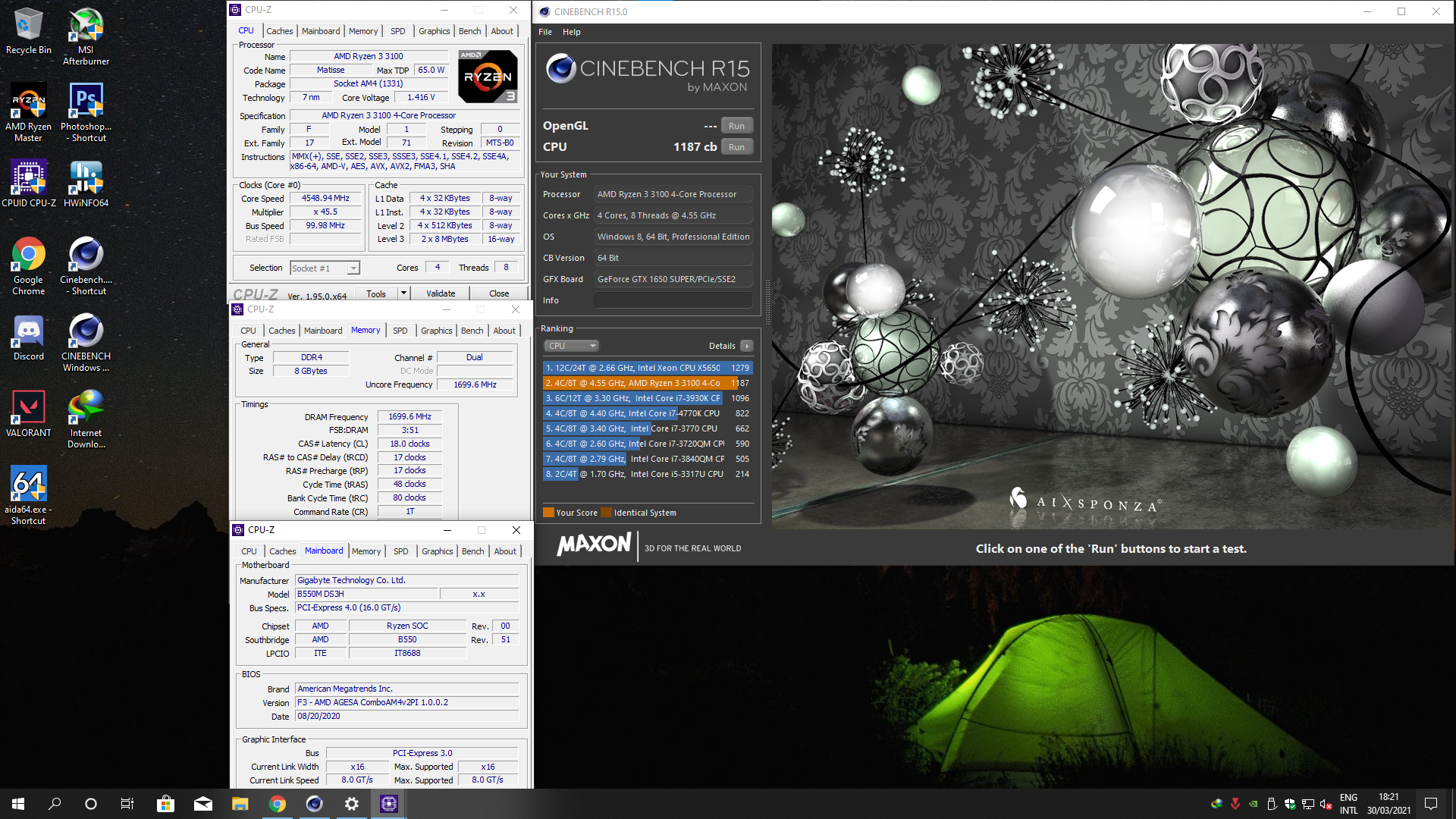Run the CPU benchmark in Cinebench
The image size is (1456, 819).
pyautogui.click(x=736, y=147)
